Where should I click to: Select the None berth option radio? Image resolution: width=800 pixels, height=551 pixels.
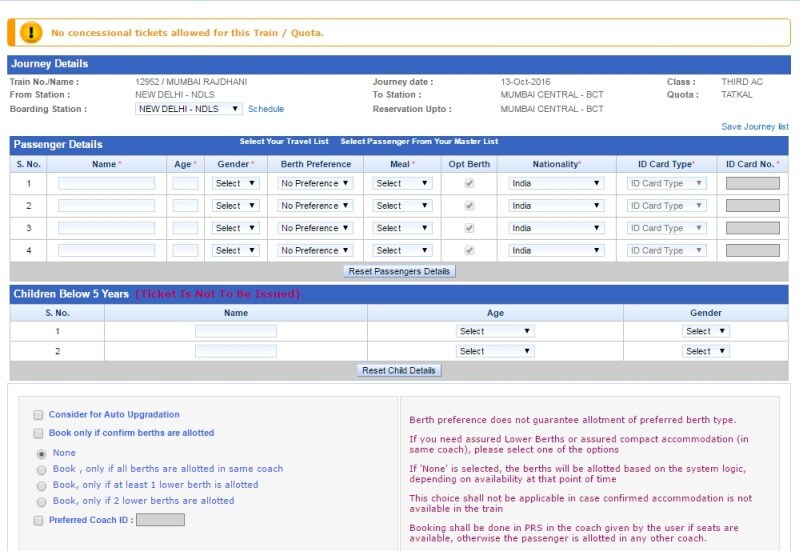[x=42, y=454]
